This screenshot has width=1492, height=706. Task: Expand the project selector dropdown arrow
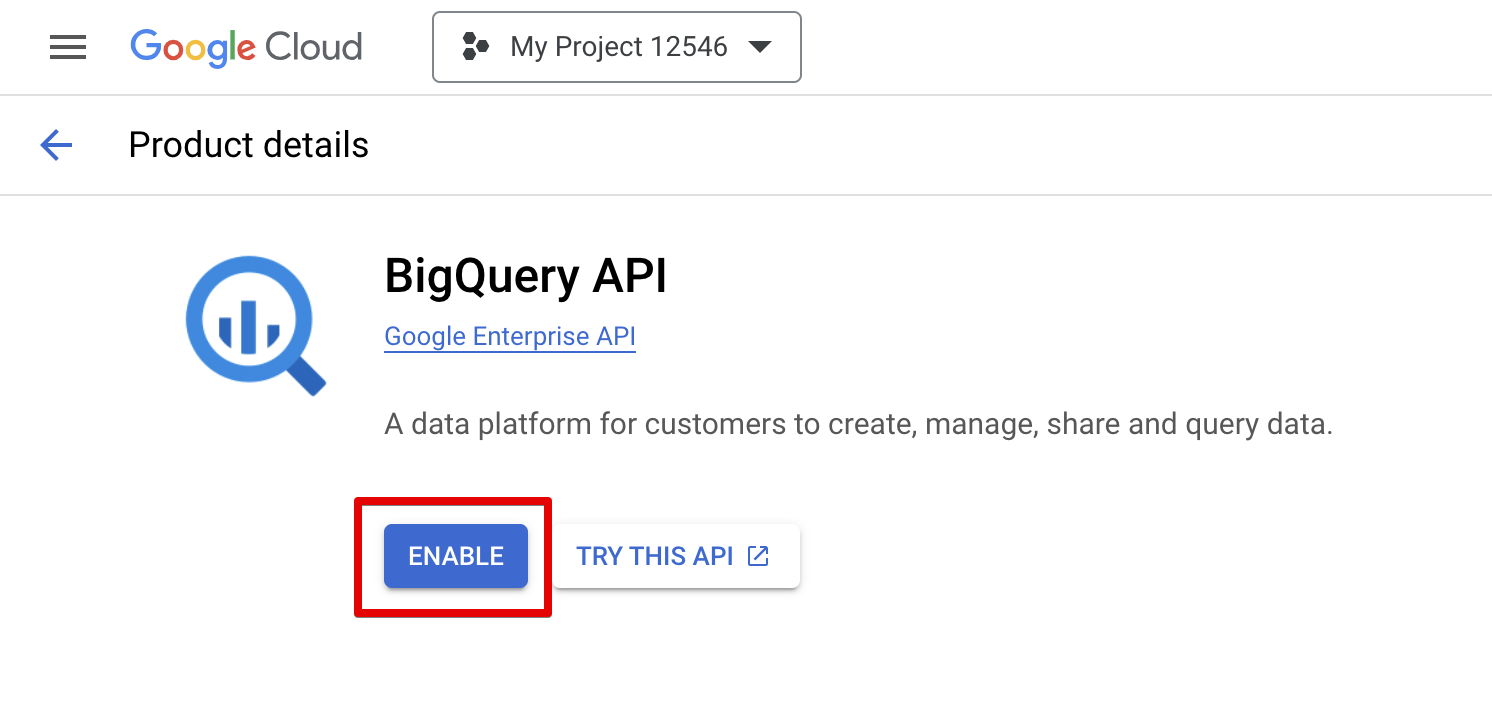coord(761,47)
